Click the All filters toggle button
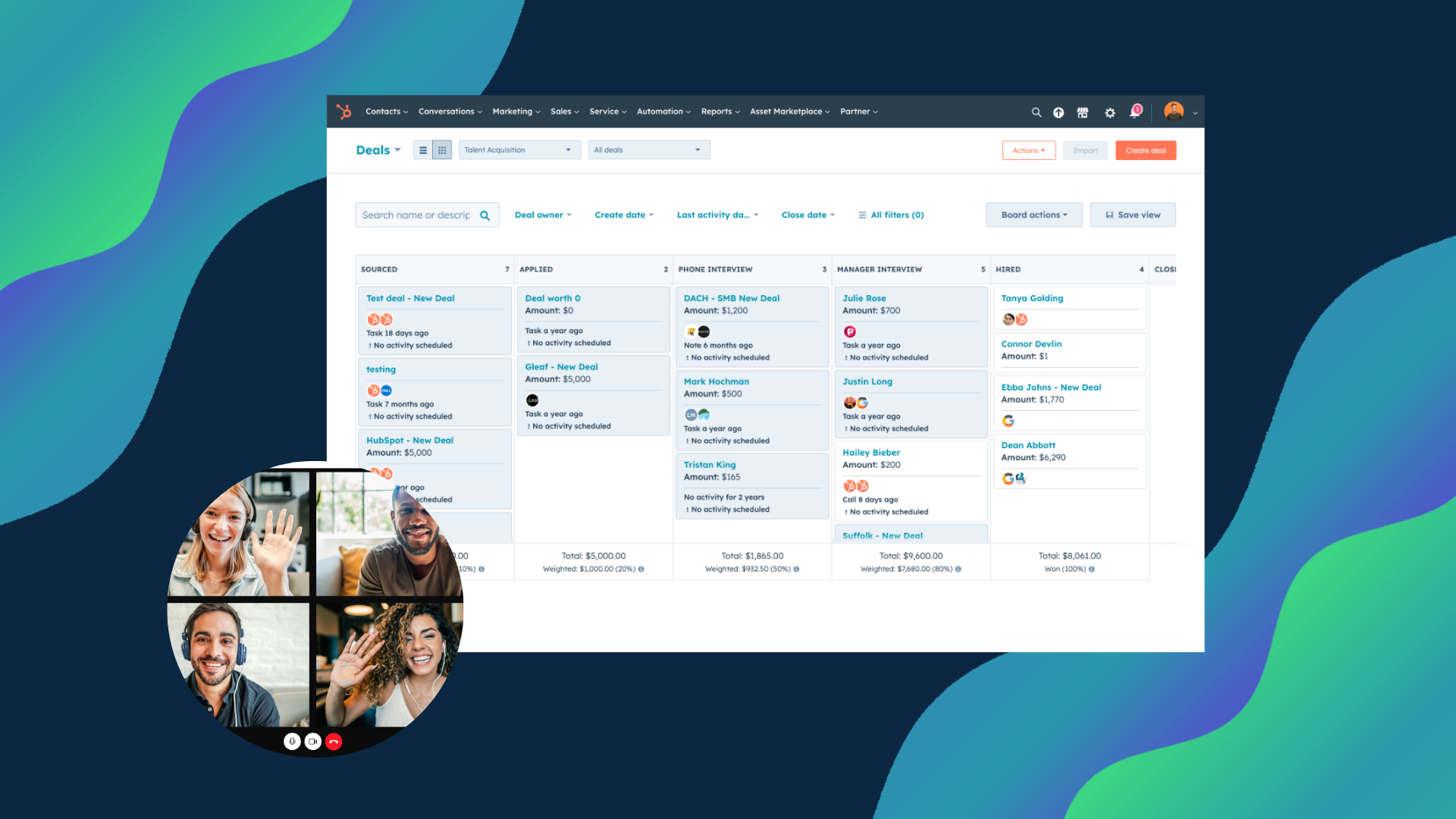Viewport: 1456px width, 819px height. 891,215
